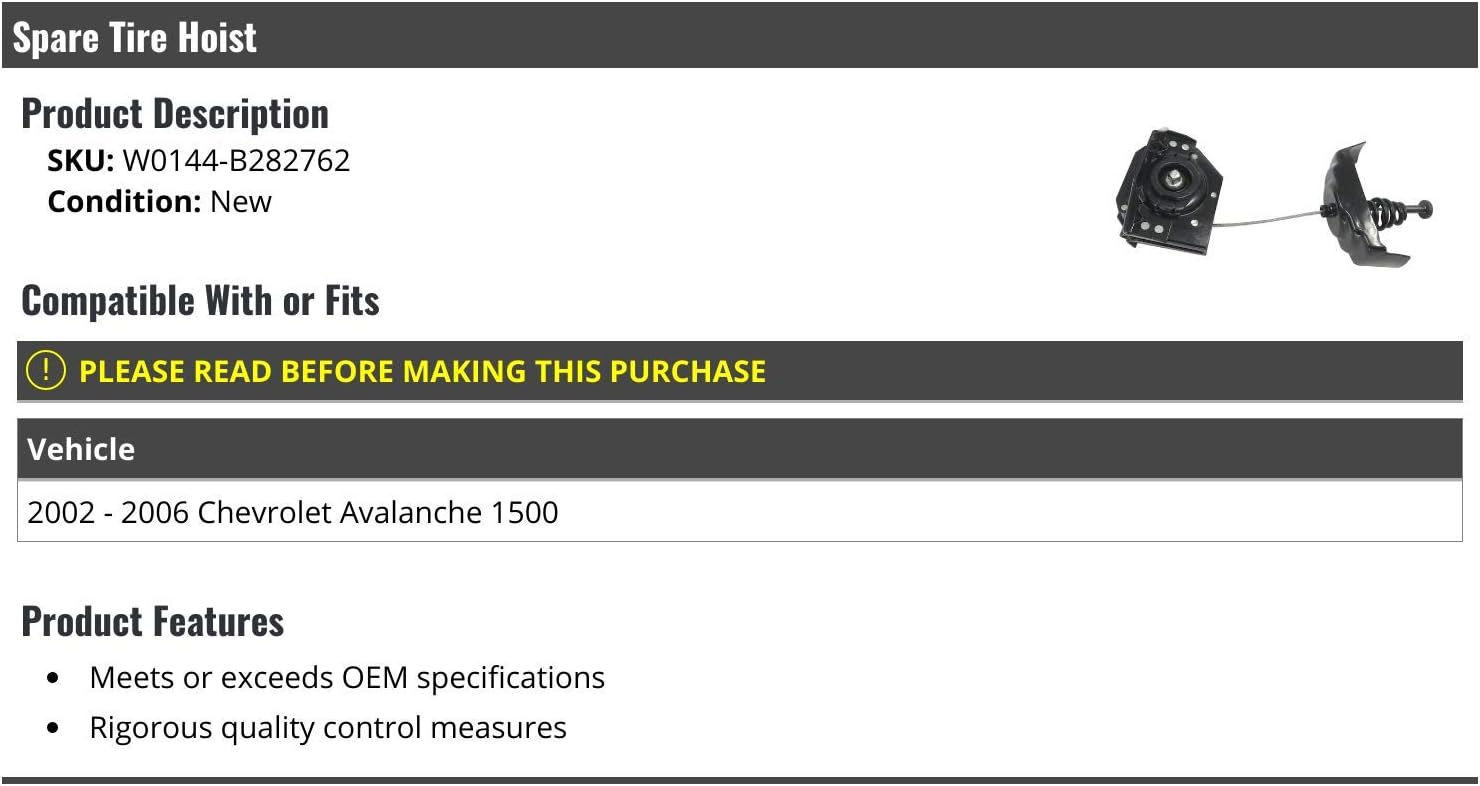
Task: Click the 'Condition:' label
Action: point(125,202)
